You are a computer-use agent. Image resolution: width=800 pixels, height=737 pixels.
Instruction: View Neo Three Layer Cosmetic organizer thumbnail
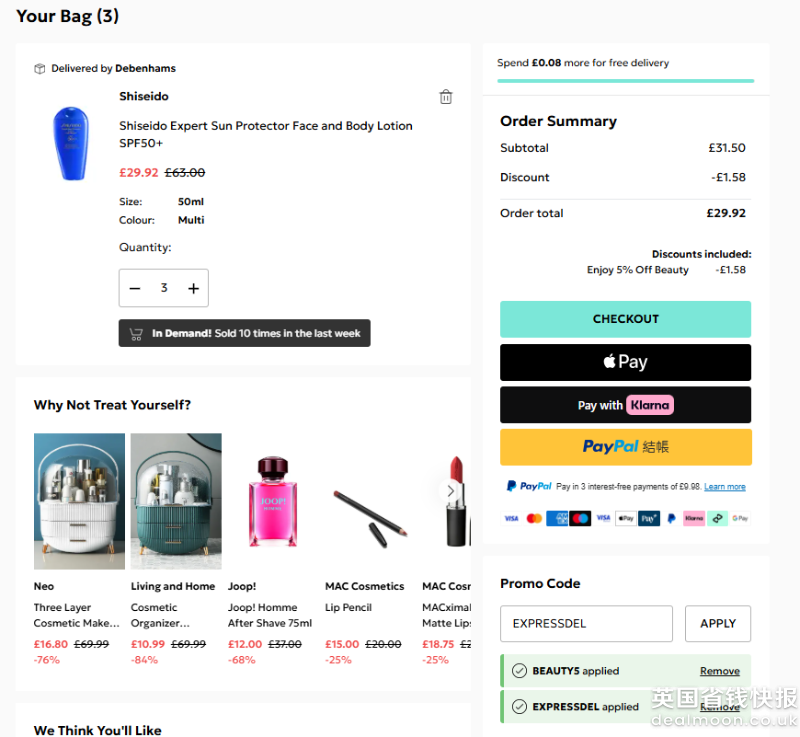coord(79,501)
